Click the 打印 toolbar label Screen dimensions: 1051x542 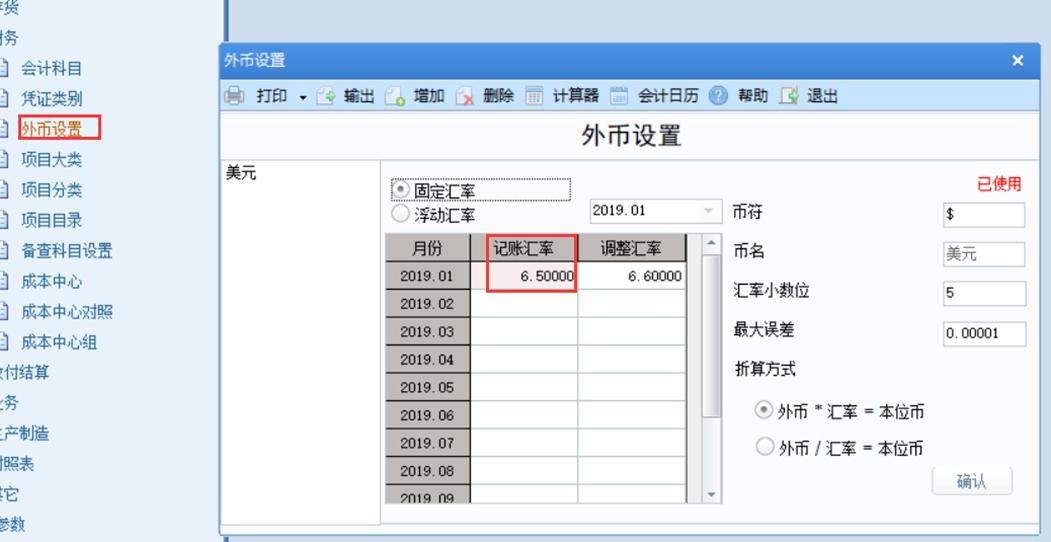click(x=271, y=96)
